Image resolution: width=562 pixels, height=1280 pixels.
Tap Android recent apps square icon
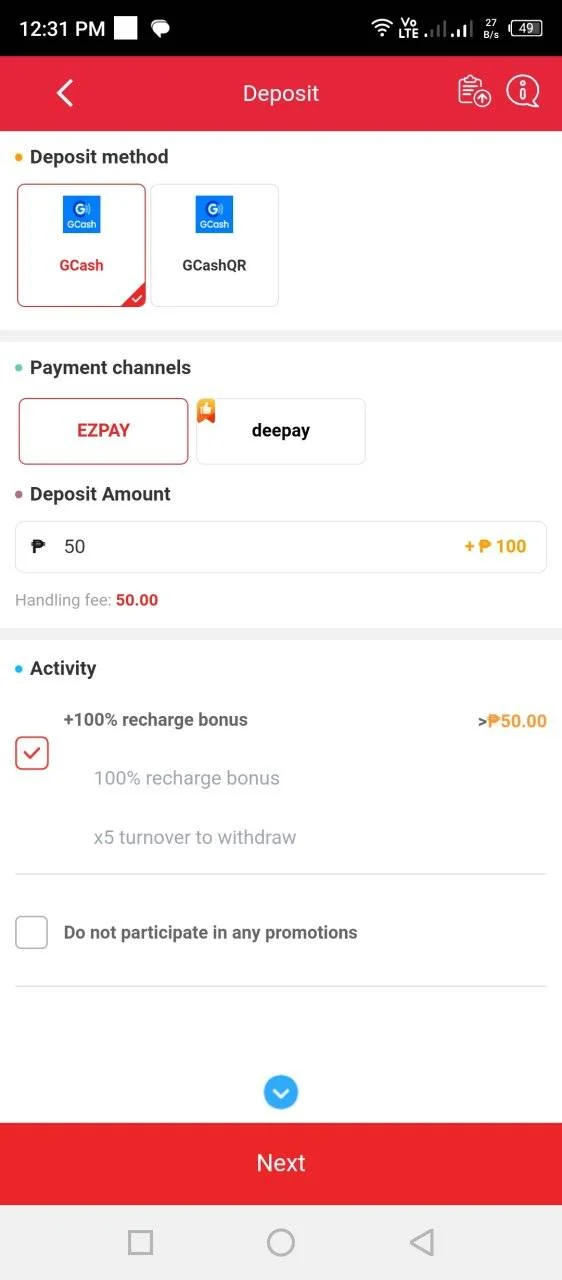(x=140, y=1243)
